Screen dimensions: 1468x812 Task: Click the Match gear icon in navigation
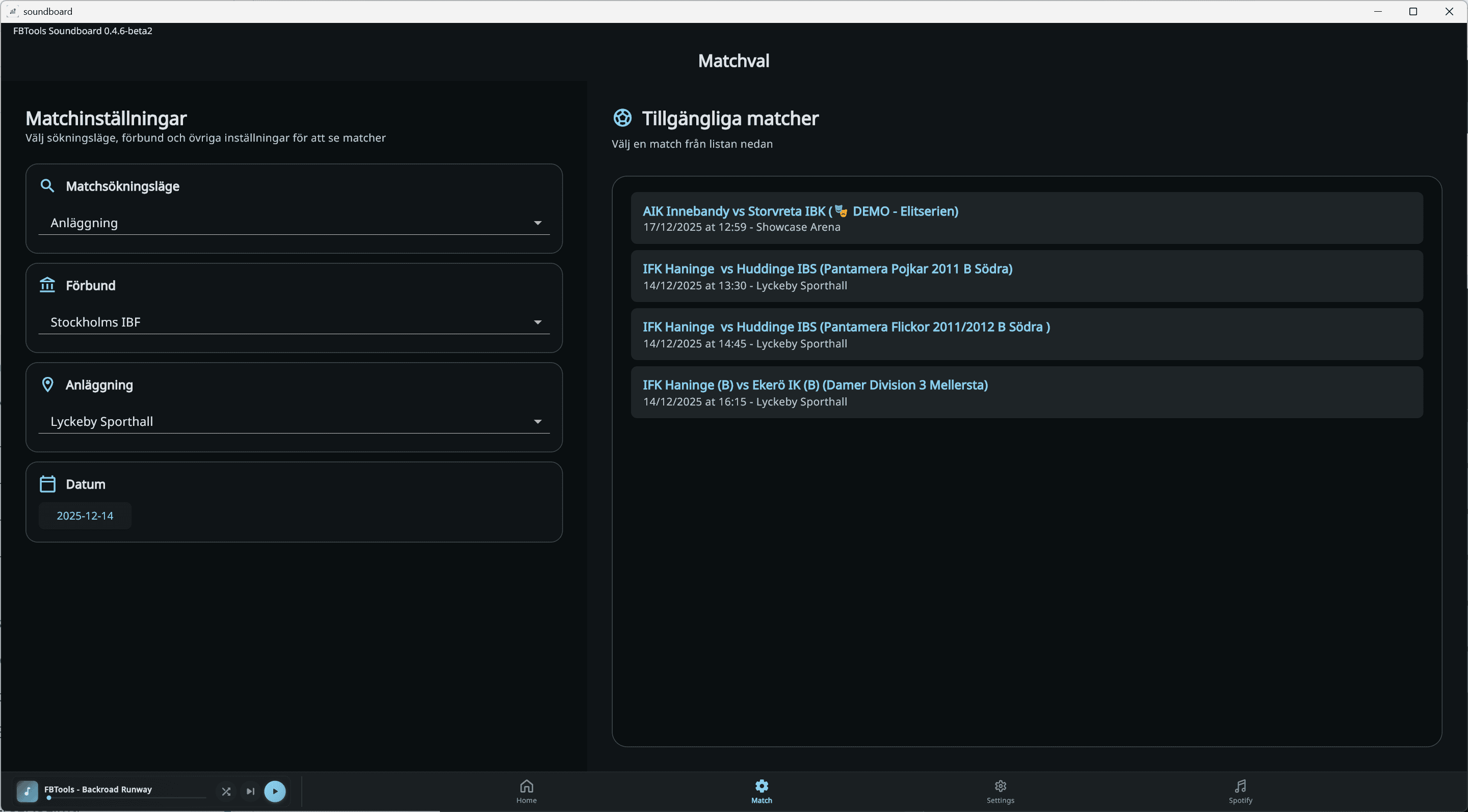762,787
